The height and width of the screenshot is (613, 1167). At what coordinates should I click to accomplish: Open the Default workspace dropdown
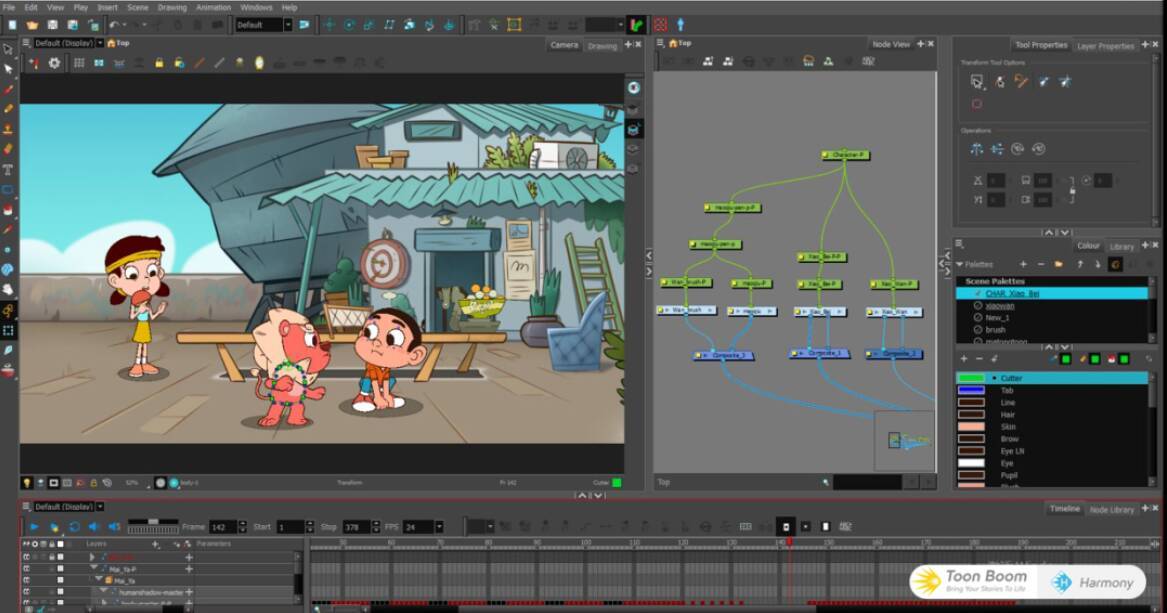pos(288,25)
